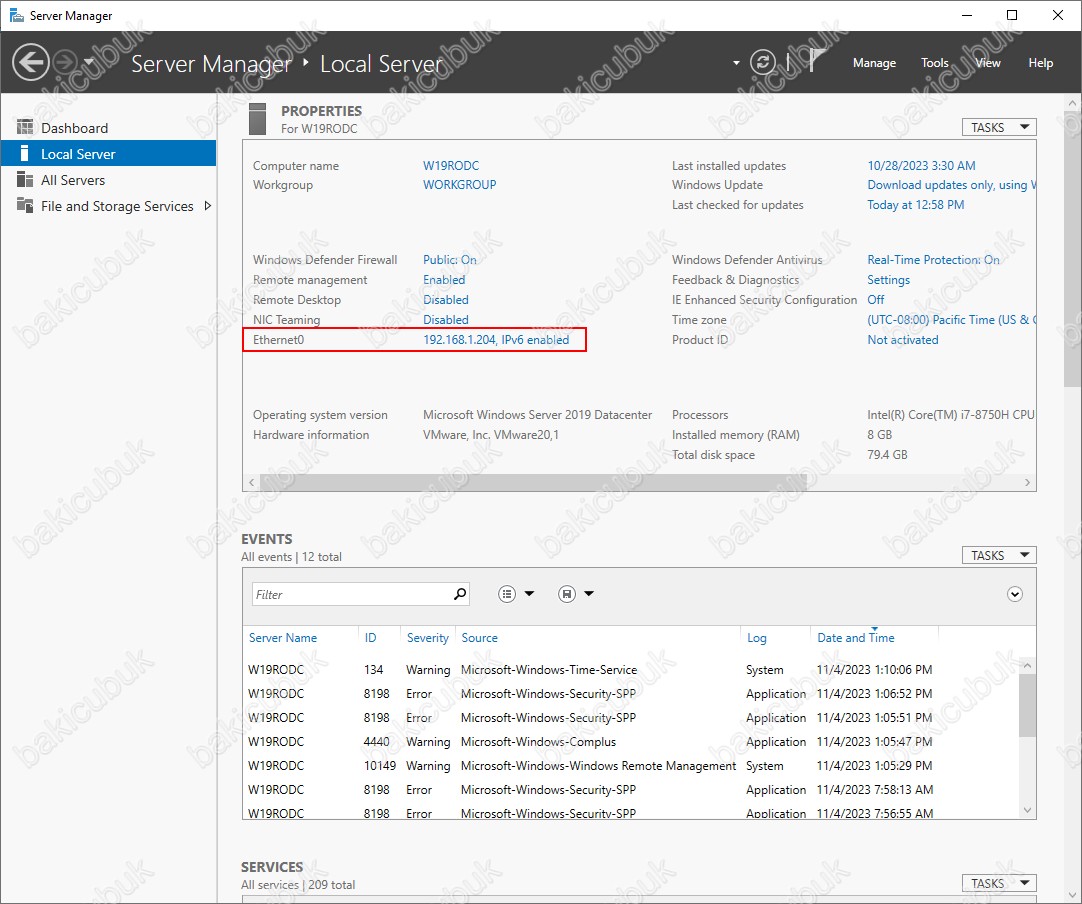Click the refresh icon in header
The height and width of the screenshot is (904, 1082).
[763, 63]
